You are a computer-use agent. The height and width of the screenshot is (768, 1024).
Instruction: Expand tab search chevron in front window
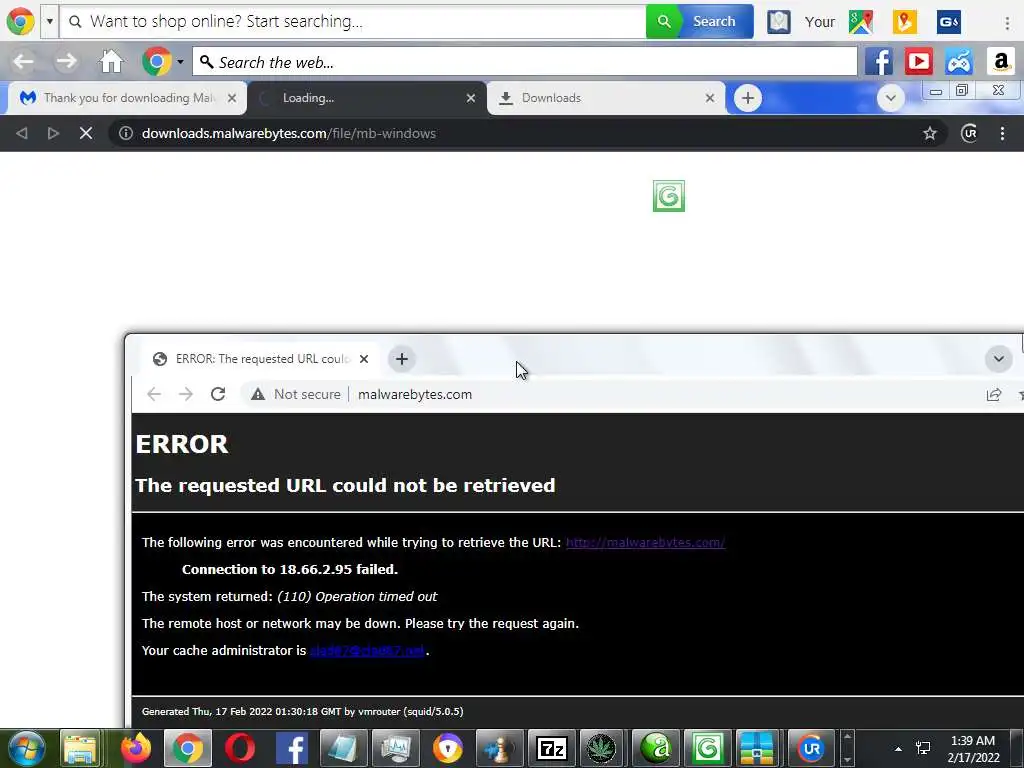[999, 359]
